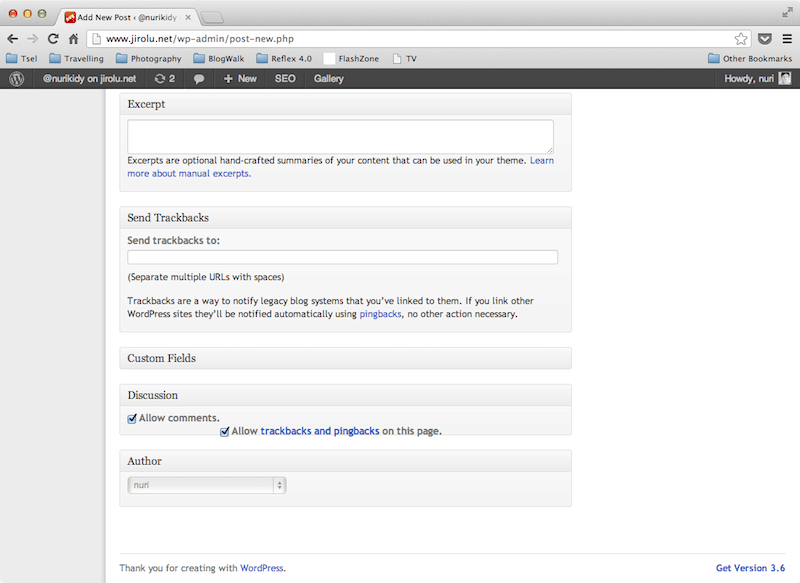Expand the Custom Fields panel
Viewport: 800px width, 583px height.
(345, 358)
